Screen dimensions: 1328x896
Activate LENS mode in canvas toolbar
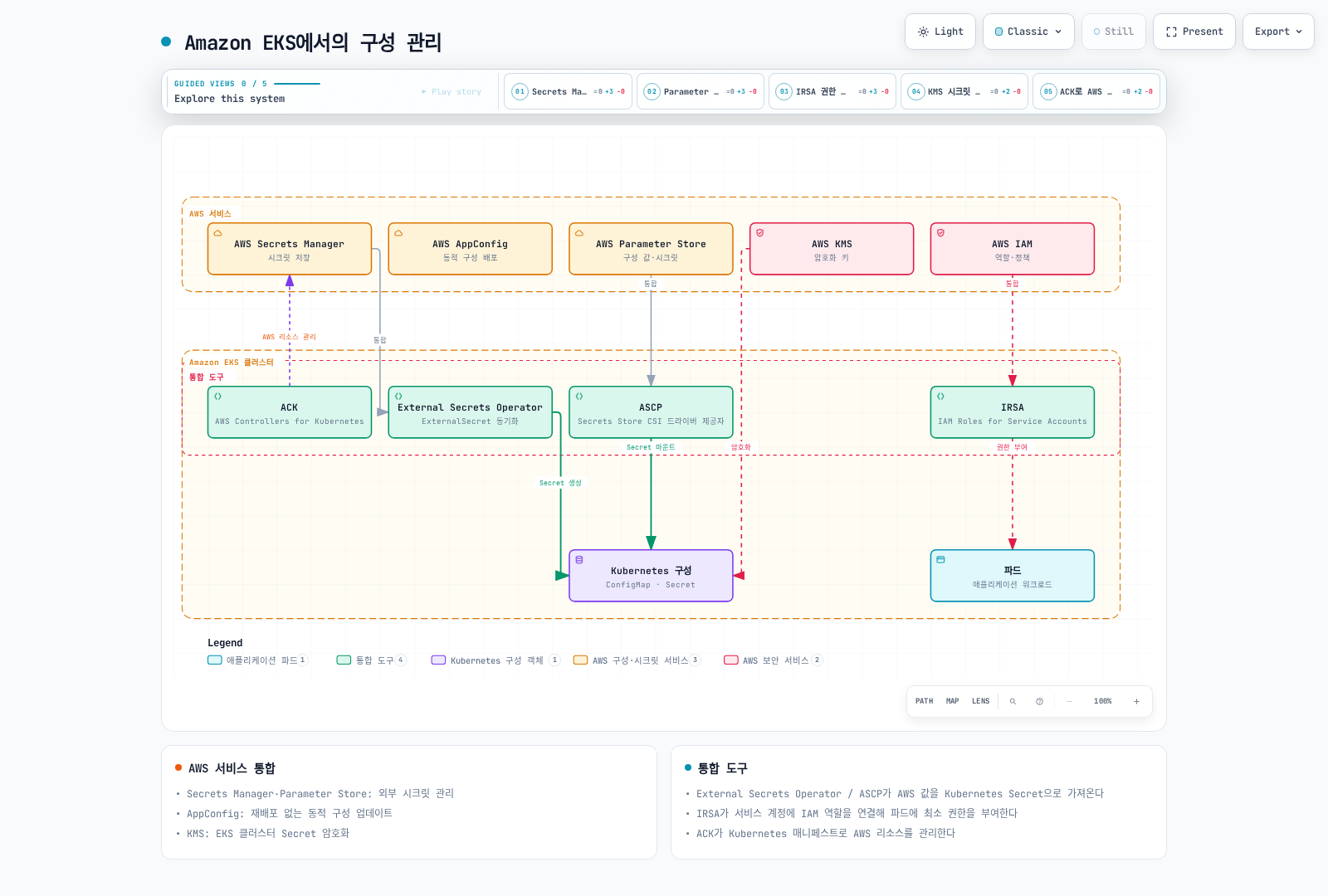(x=981, y=702)
